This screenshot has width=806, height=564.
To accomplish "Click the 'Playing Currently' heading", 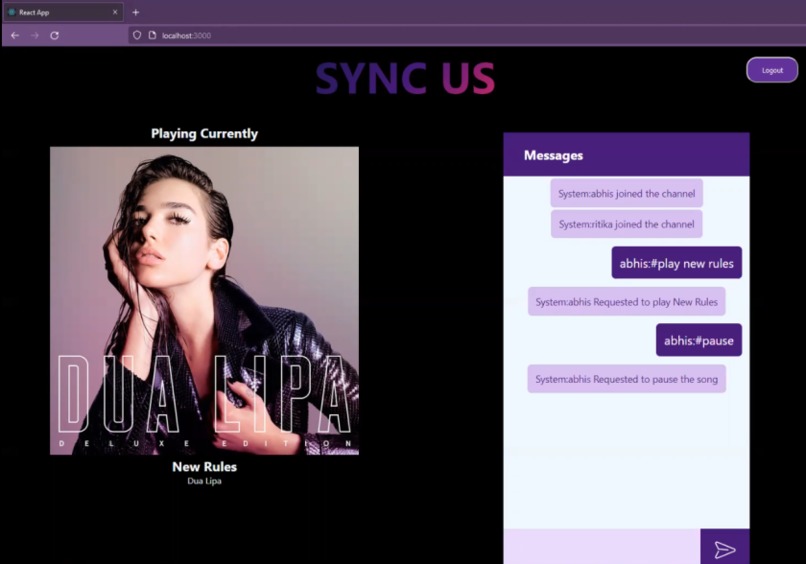I will coord(204,134).
